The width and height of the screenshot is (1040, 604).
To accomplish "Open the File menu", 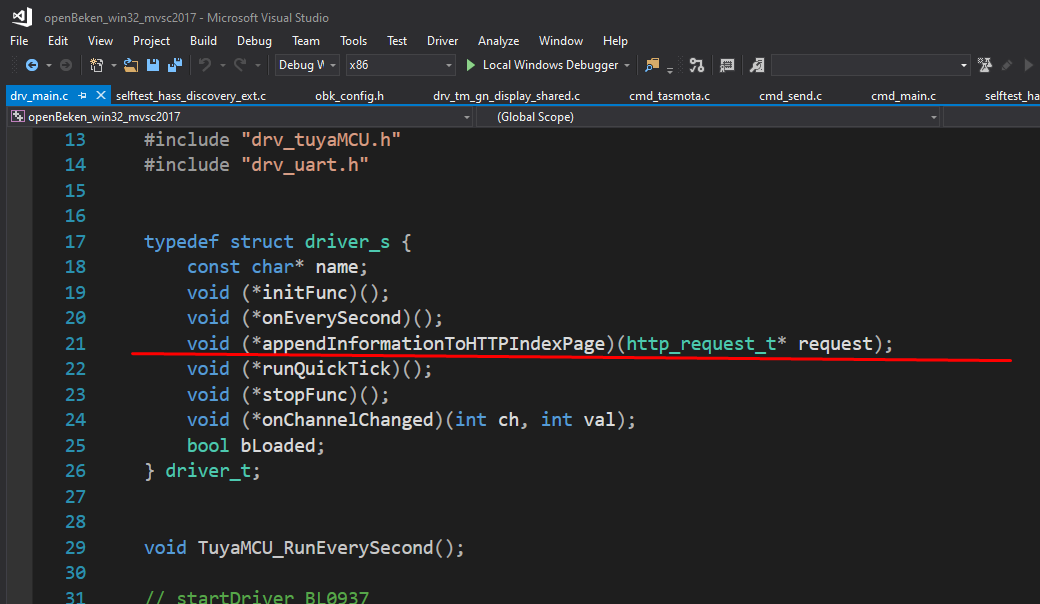I will click(x=19, y=41).
